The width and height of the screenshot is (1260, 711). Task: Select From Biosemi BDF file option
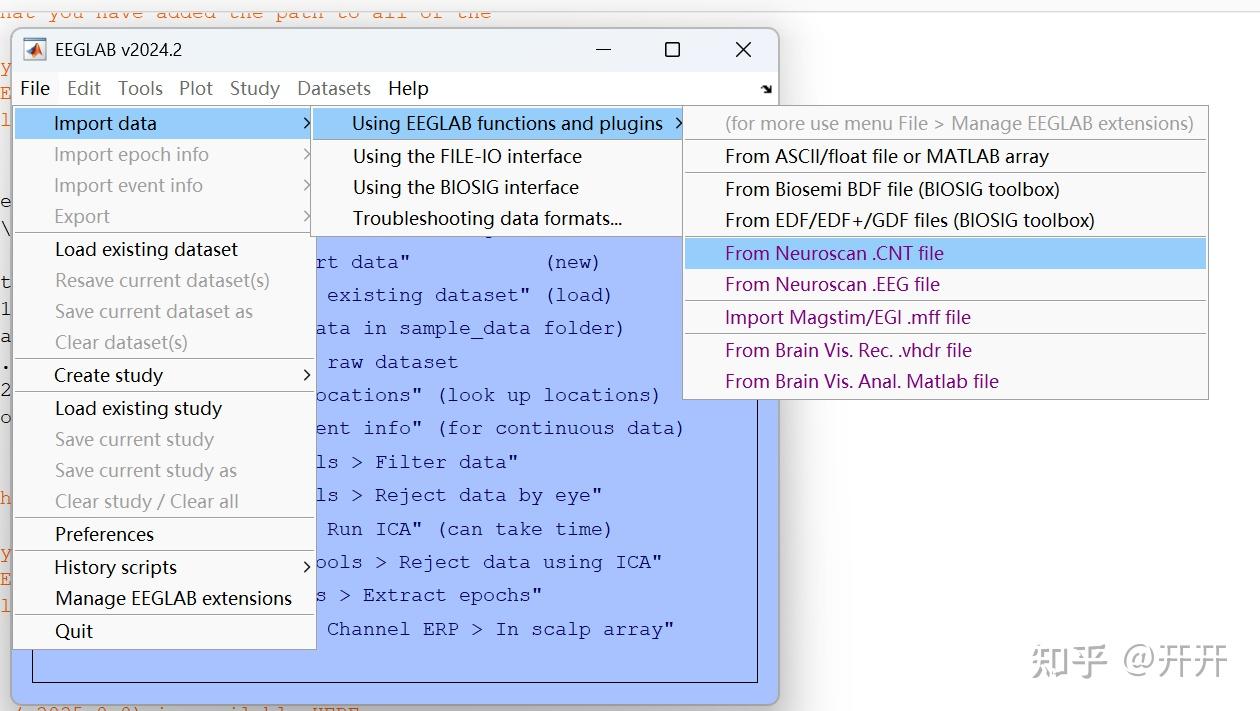[x=946, y=189]
